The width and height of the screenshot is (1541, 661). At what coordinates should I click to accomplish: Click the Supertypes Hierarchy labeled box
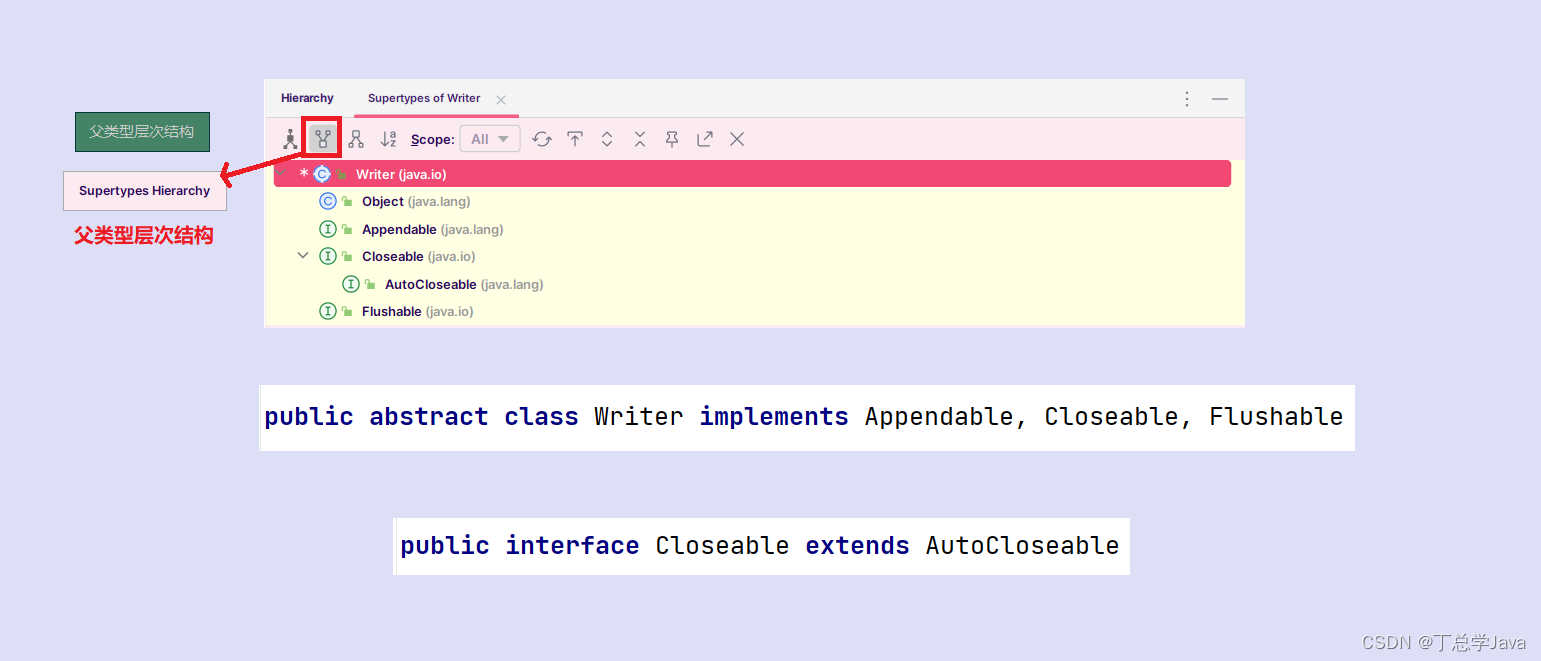pyautogui.click(x=144, y=191)
